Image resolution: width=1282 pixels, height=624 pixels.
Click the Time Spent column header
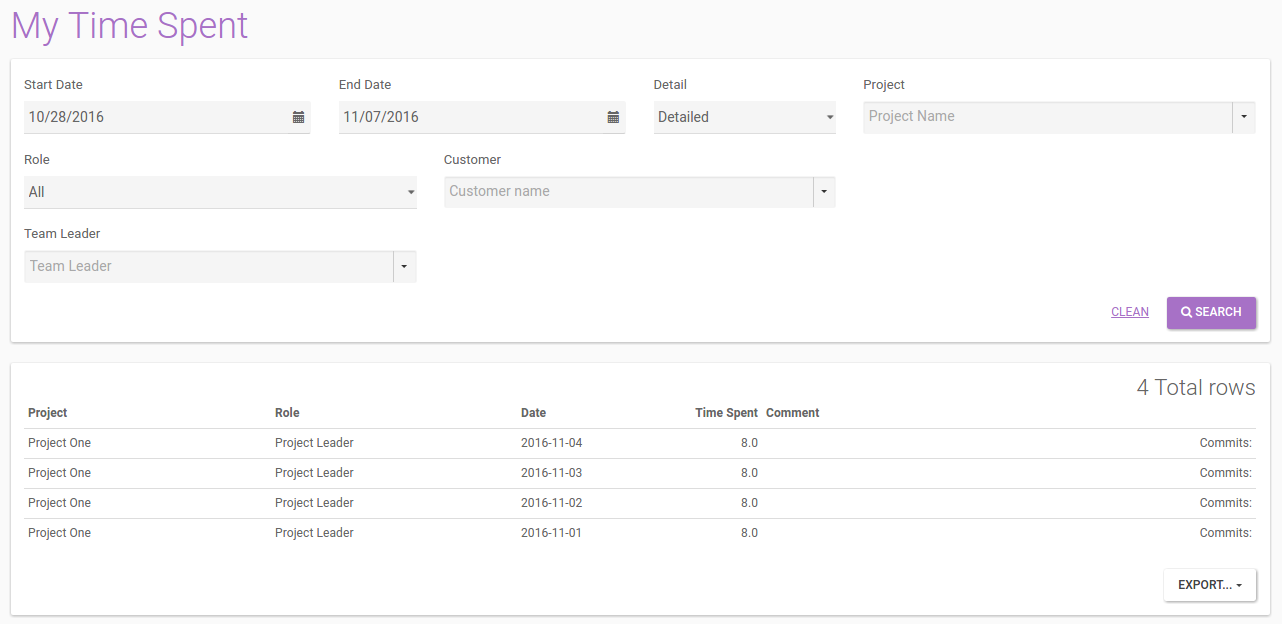tap(727, 413)
